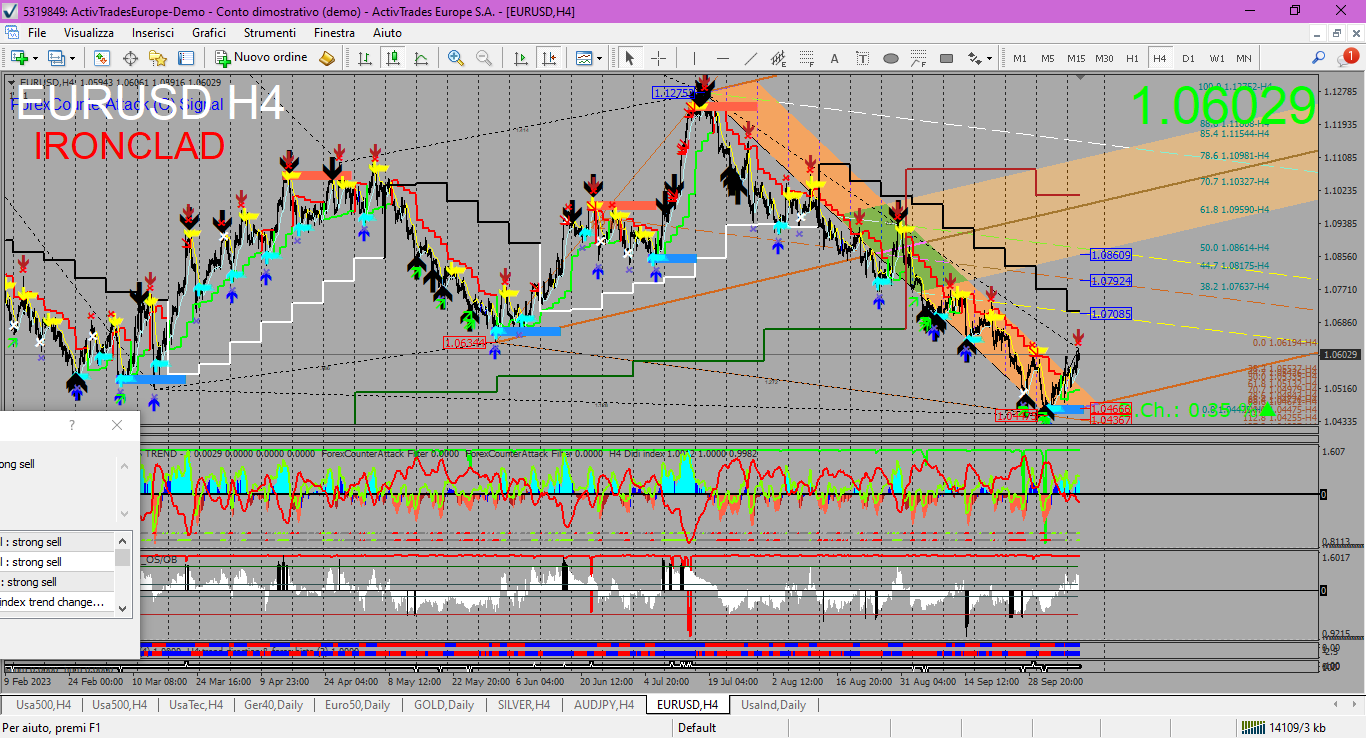Switch to the GOLD,Daily chart tab

coord(444,705)
